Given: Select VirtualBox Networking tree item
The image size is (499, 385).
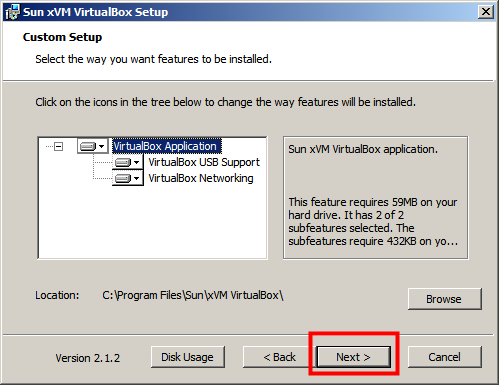Looking at the screenshot, I should pyautogui.click(x=201, y=178).
